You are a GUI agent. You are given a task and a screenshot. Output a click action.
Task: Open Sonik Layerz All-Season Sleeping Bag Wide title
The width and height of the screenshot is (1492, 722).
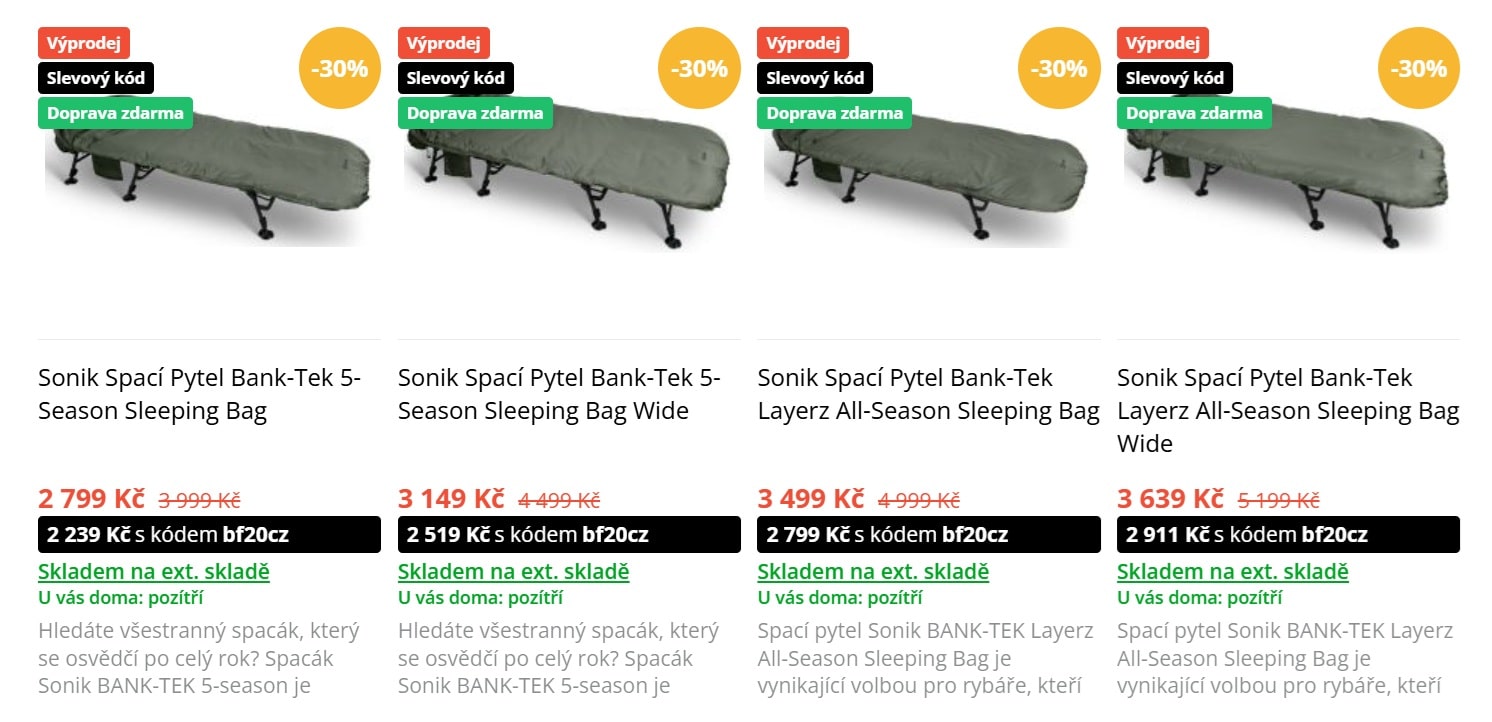(1288, 410)
